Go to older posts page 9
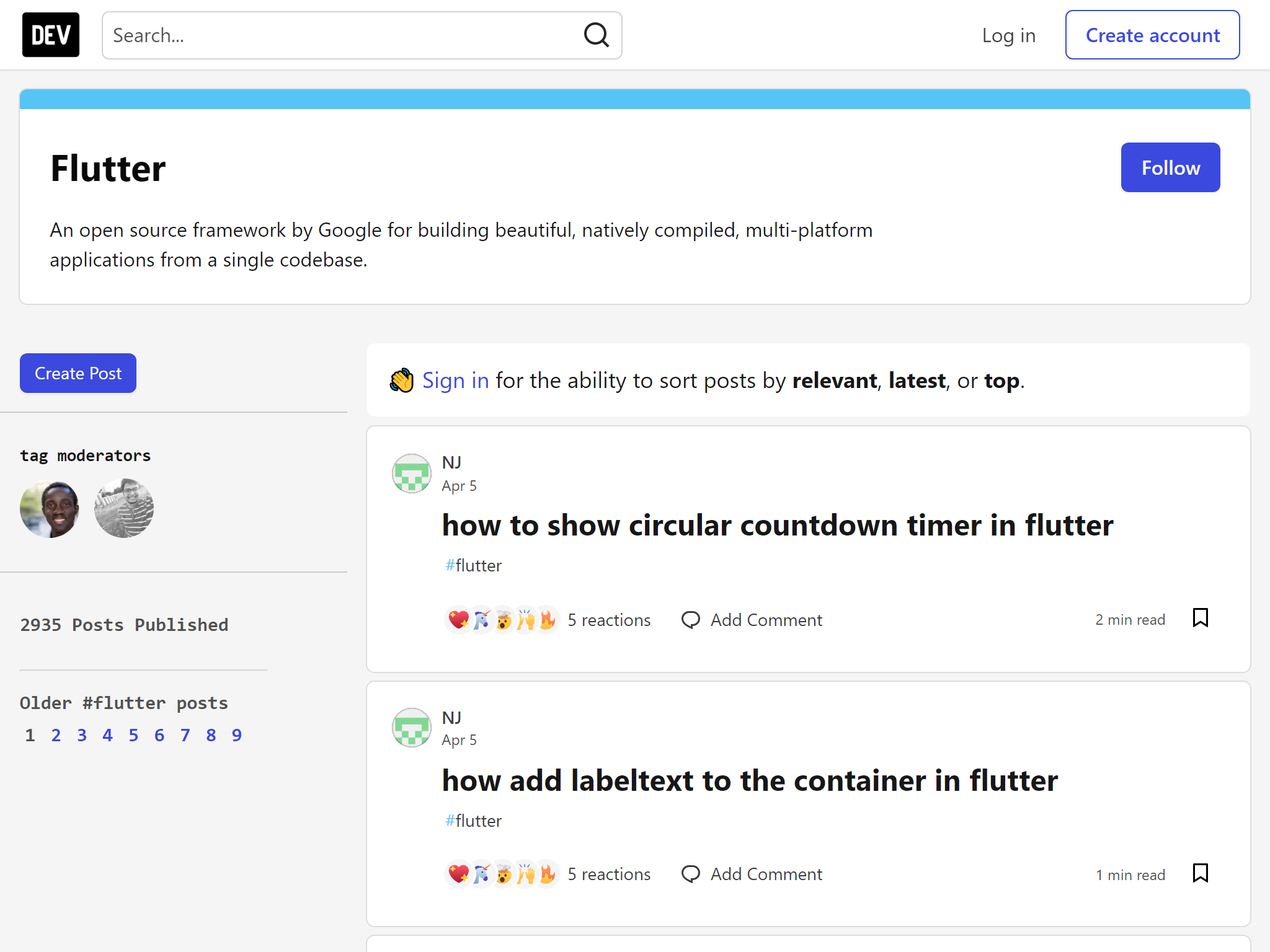Viewport: 1270px width, 952px height. (237, 735)
